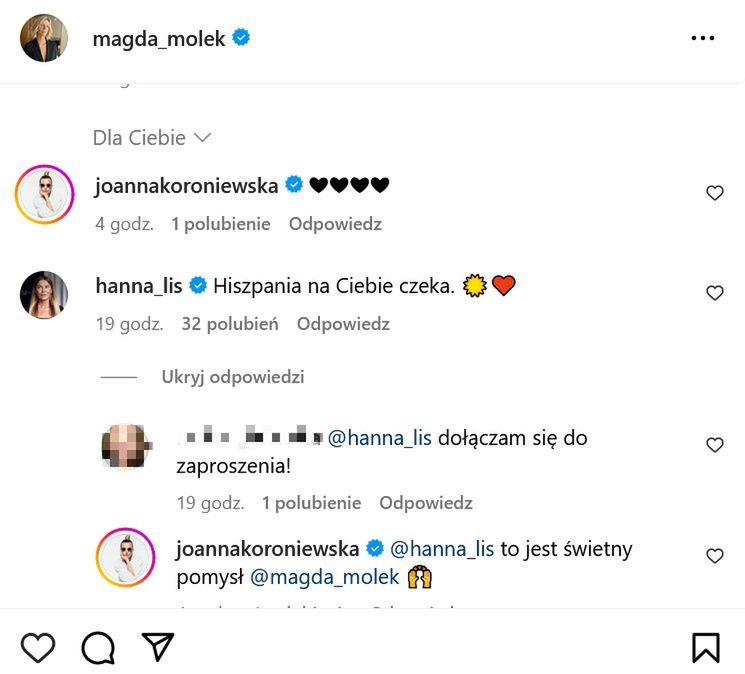Like joannakoroniewska's reply to hanna_lis

coord(714,556)
